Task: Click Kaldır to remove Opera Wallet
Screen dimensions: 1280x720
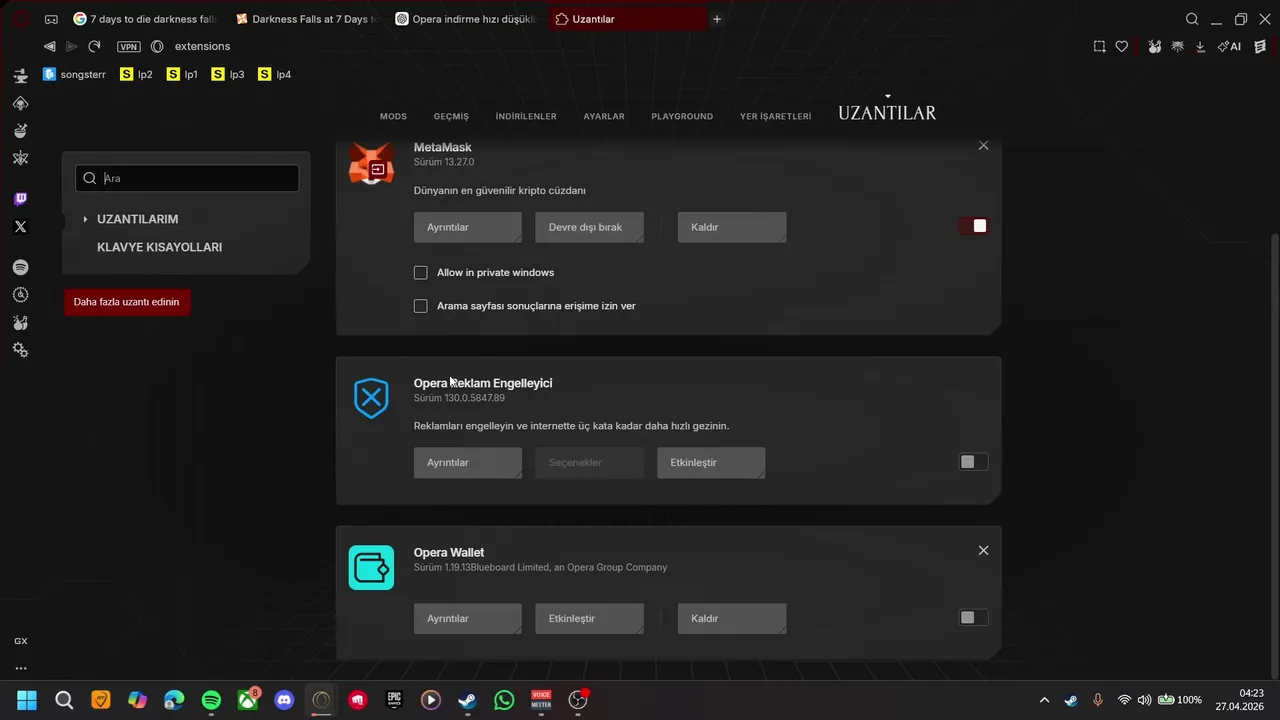Action: coord(732,618)
